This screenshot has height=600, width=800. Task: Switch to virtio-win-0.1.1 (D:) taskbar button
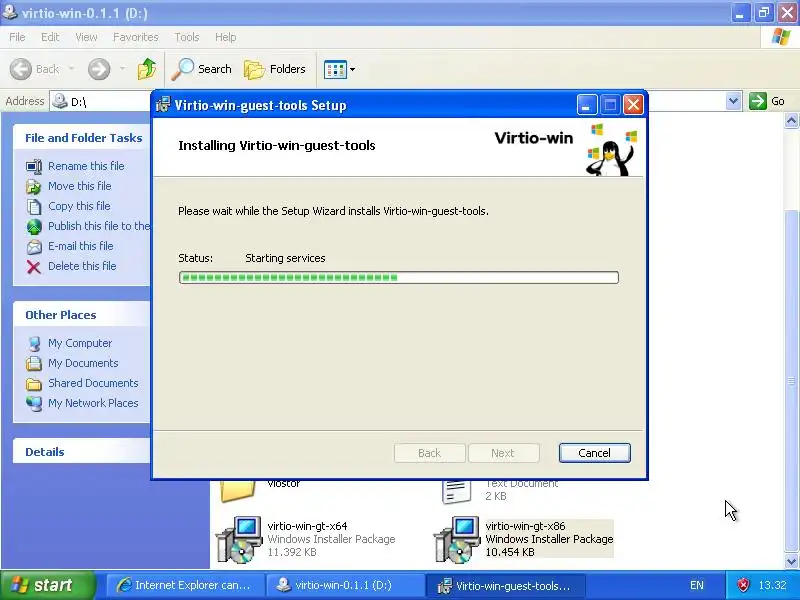(x=346, y=585)
